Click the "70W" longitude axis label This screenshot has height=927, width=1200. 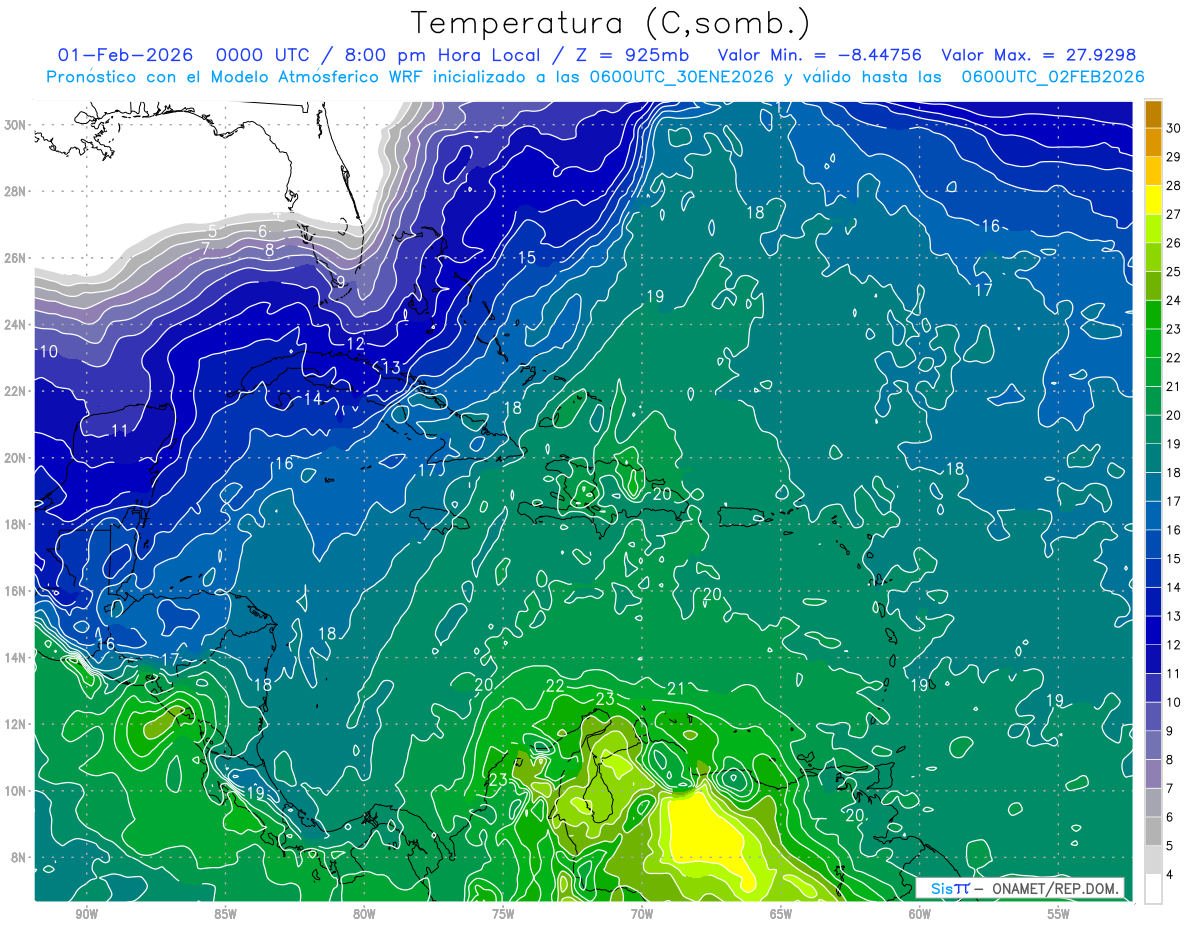coord(642,914)
